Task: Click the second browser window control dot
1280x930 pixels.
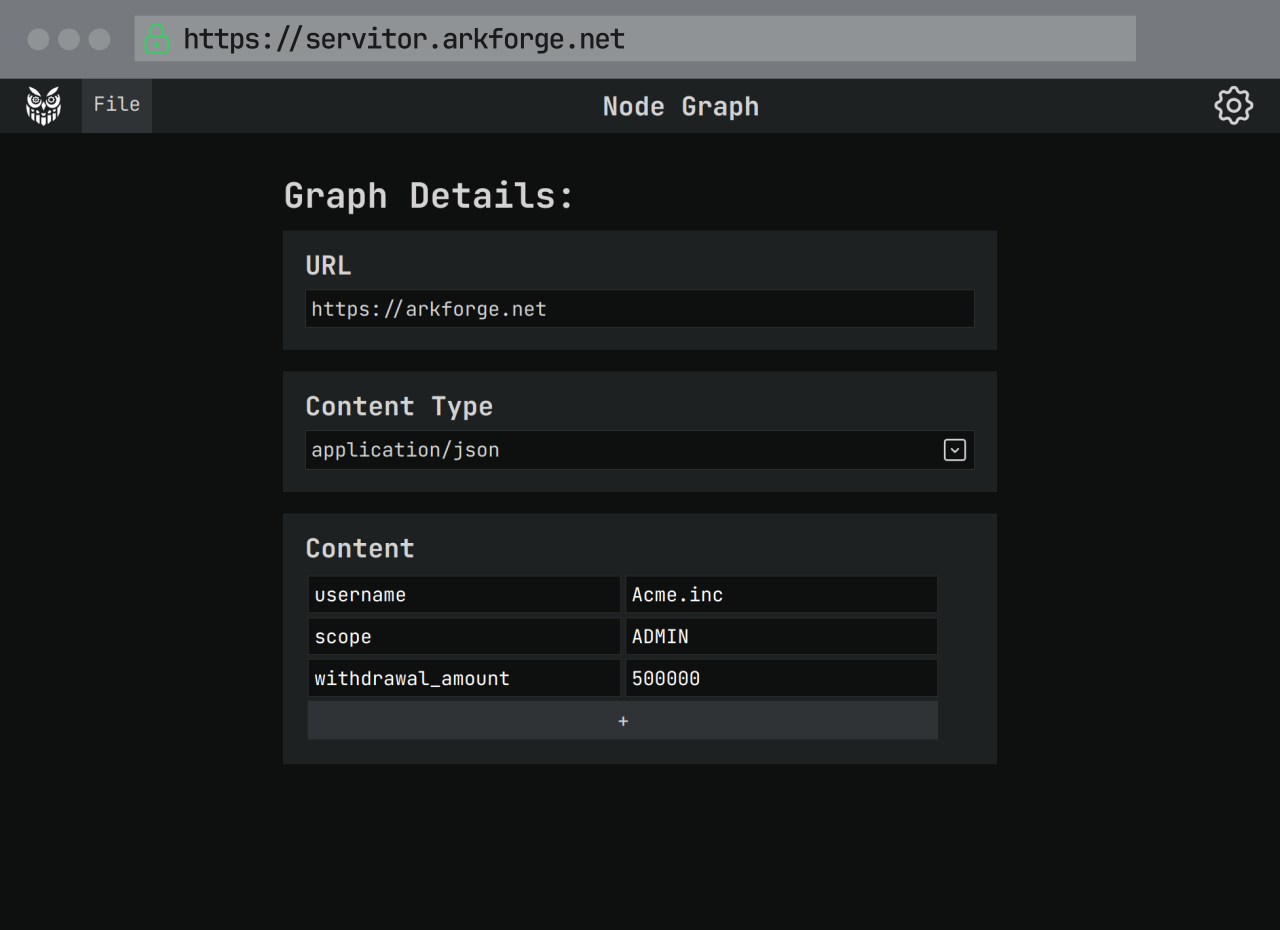Action: [x=69, y=39]
